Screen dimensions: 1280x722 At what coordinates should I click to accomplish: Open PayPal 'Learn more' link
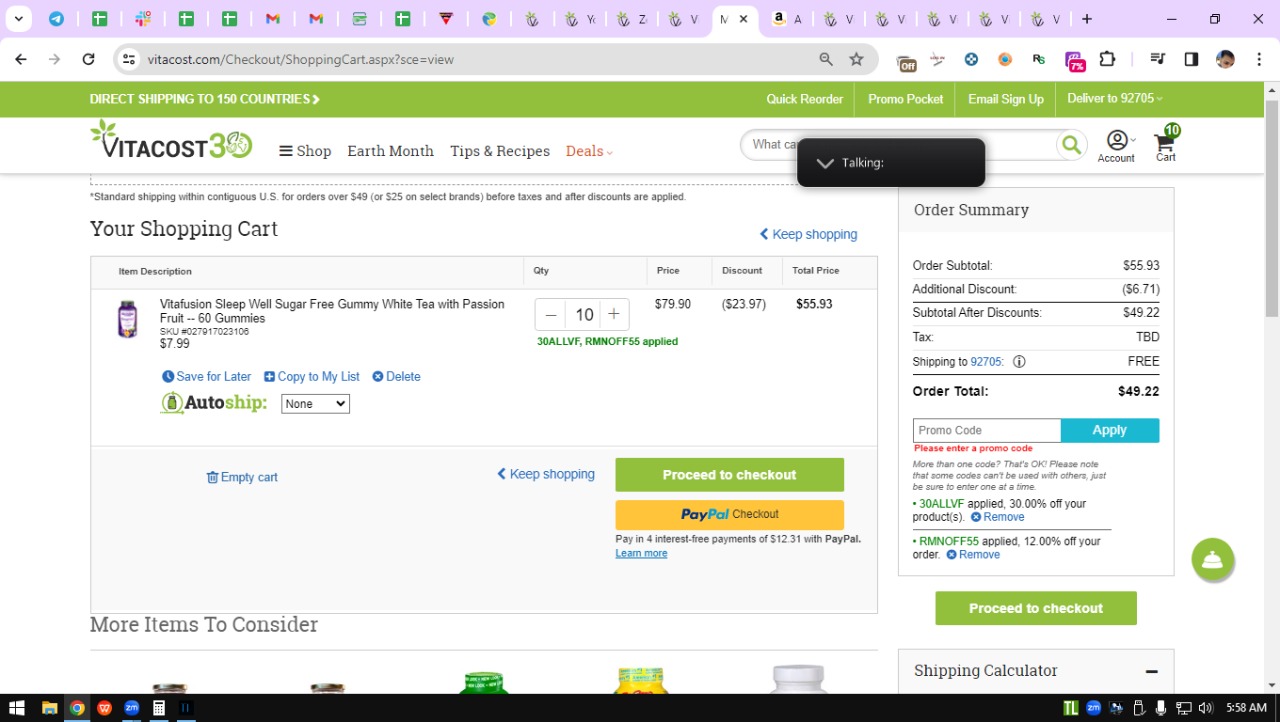pos(641,554)
